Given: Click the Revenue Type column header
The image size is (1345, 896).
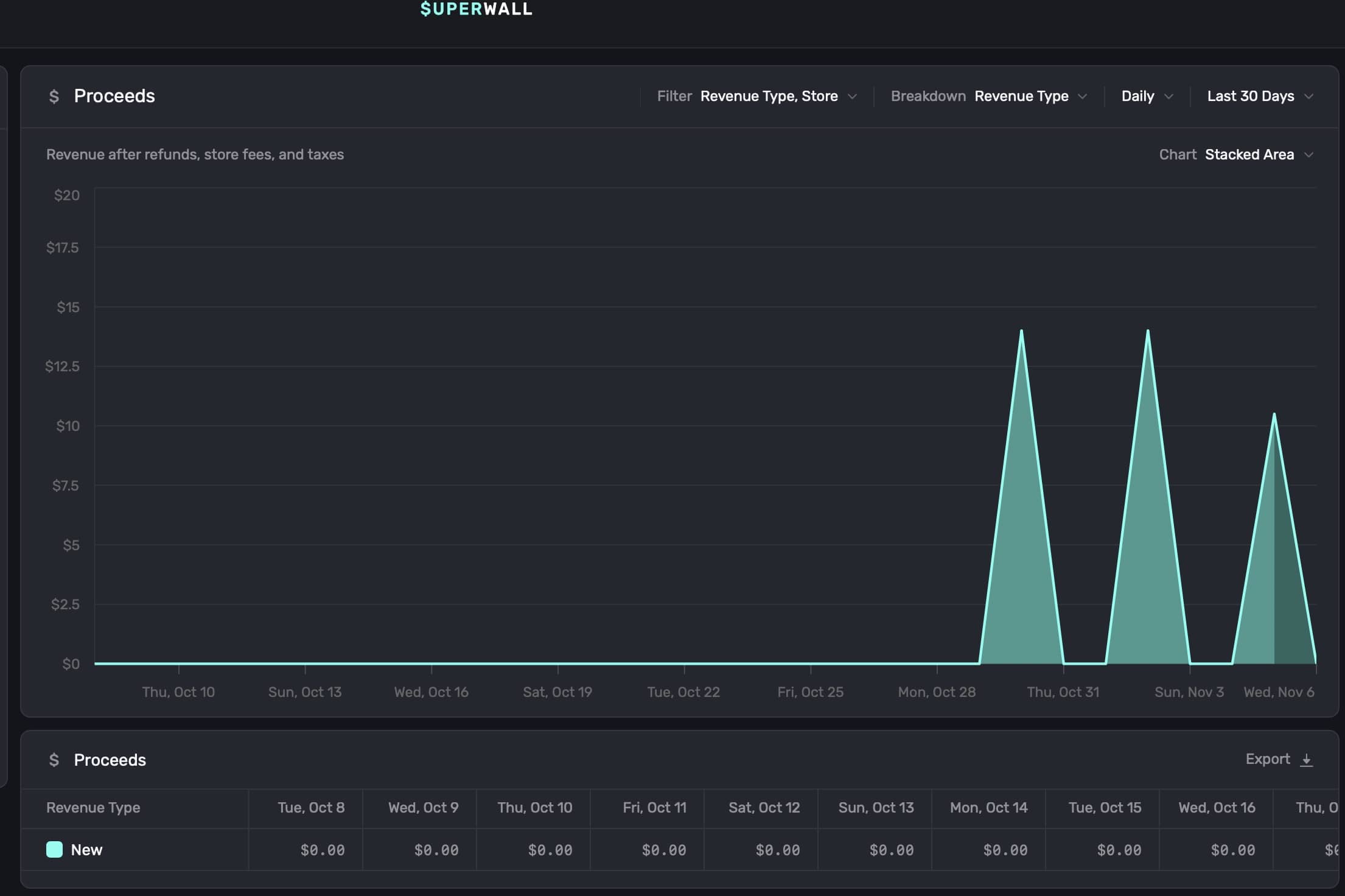Looking at the screenshot, I should click(x=93, y=808).
